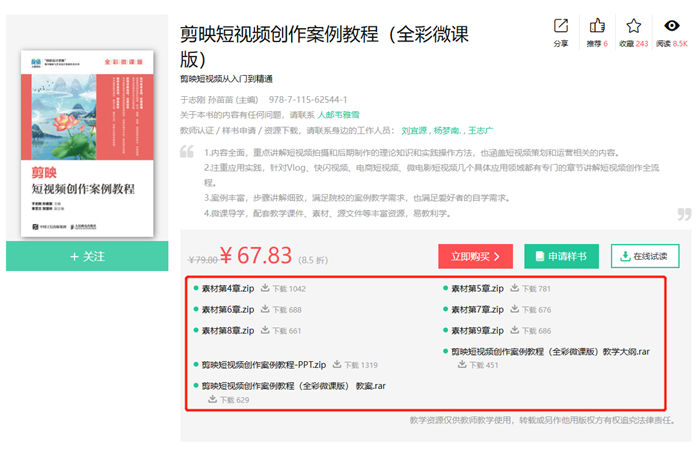Click the 人邮韦雅雪 contact link
This screenshot has height=455, width=700.
point(338,115)
